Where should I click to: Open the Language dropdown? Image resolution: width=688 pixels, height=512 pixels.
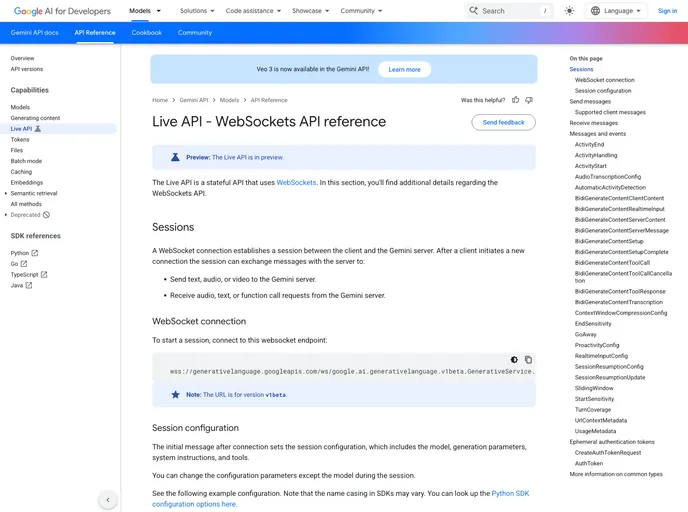[616, 11]
